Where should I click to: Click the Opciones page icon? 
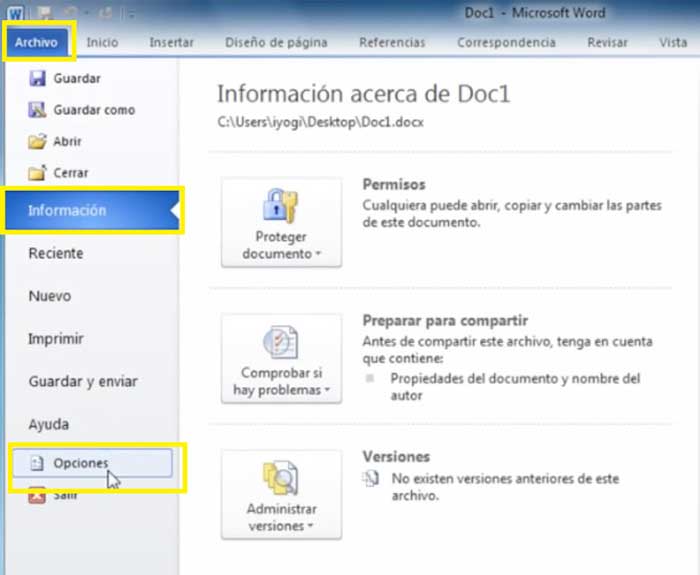(x=37, y=463)
